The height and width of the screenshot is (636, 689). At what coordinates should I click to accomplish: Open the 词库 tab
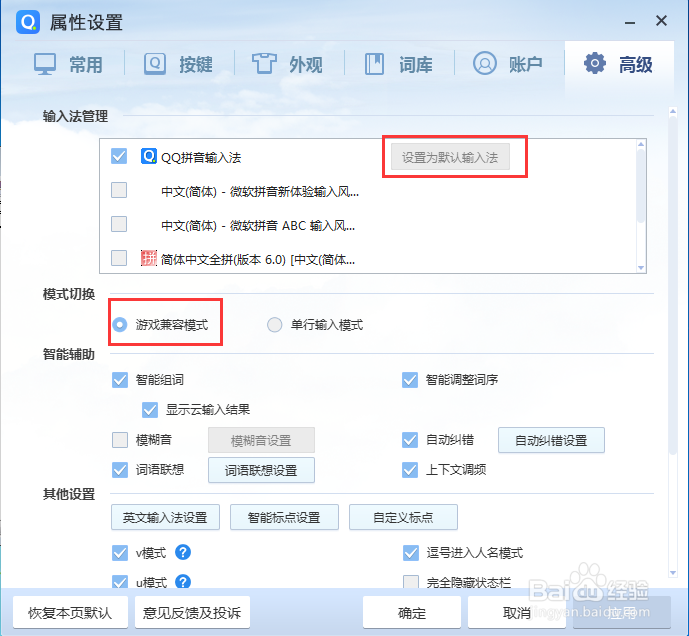click(x=399, y=64)
